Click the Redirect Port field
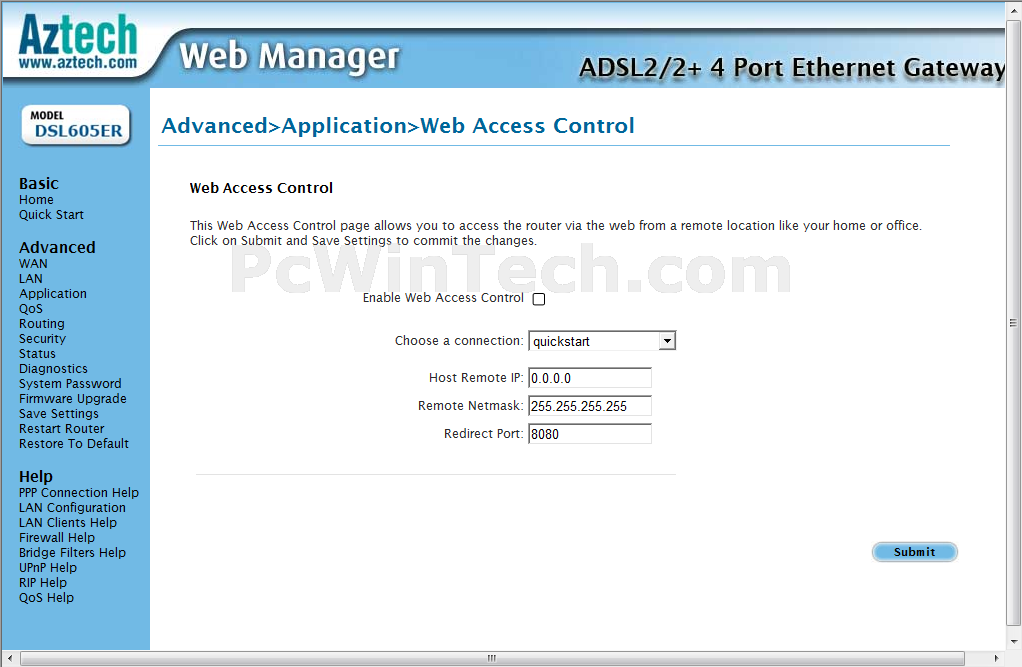Viewport: 1022px width, 667px height. pos(590,434)
